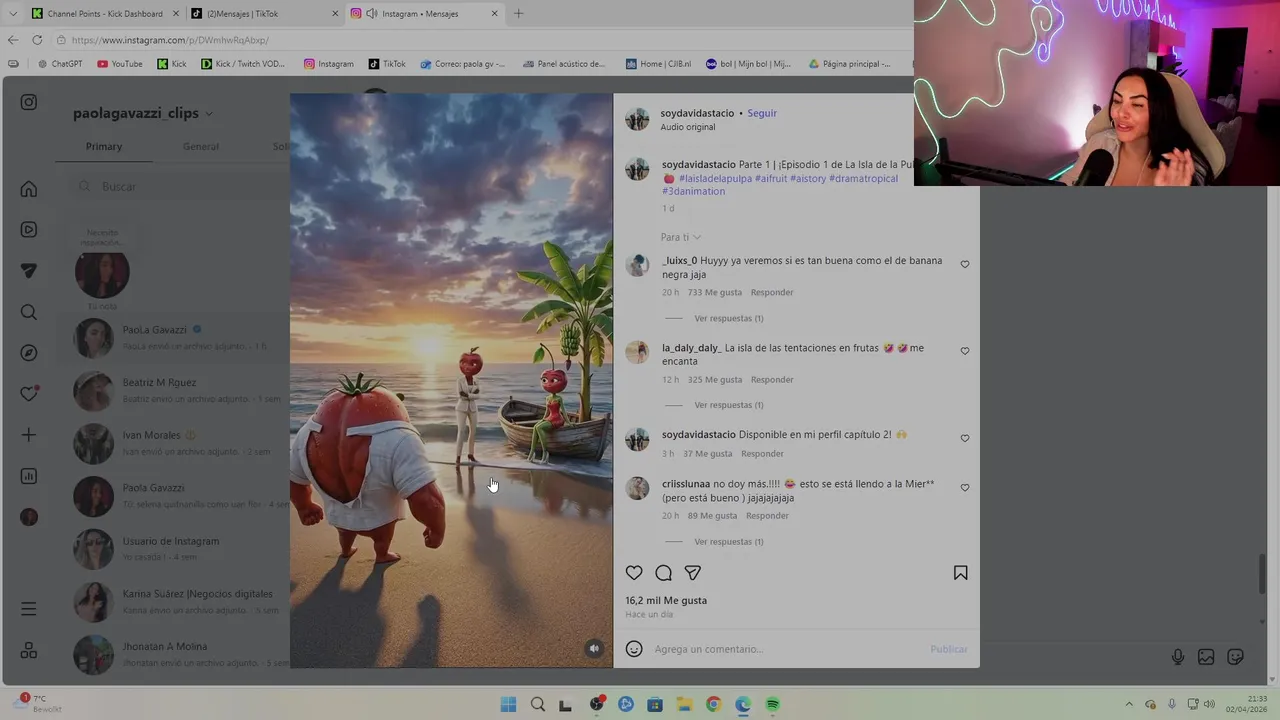Expand replies under crisslunaa's comment

(729, 542)
